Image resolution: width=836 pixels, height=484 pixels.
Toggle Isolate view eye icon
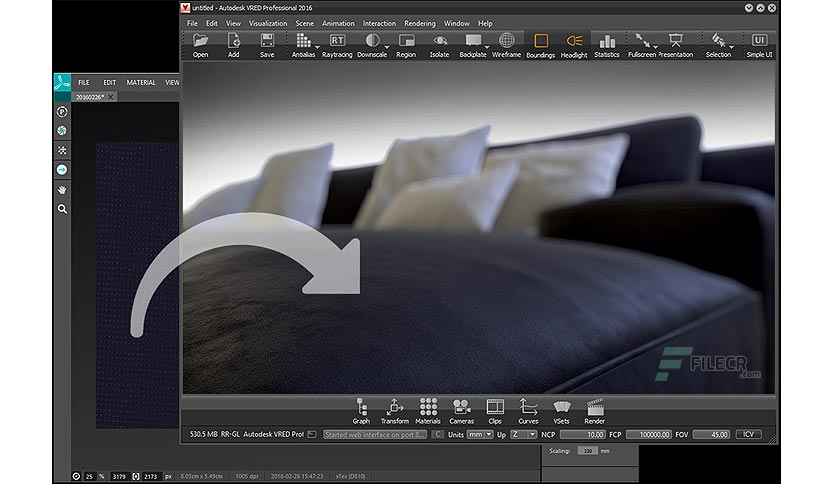[x=439, y=41]
